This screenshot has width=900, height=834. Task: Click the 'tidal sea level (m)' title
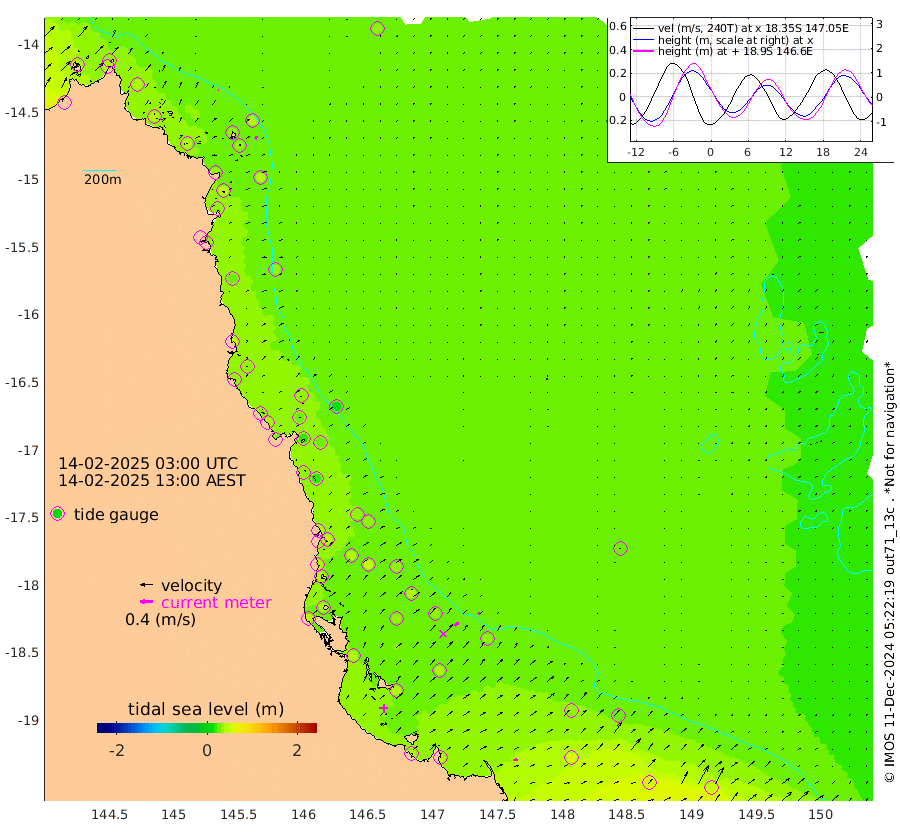point(206,709)
